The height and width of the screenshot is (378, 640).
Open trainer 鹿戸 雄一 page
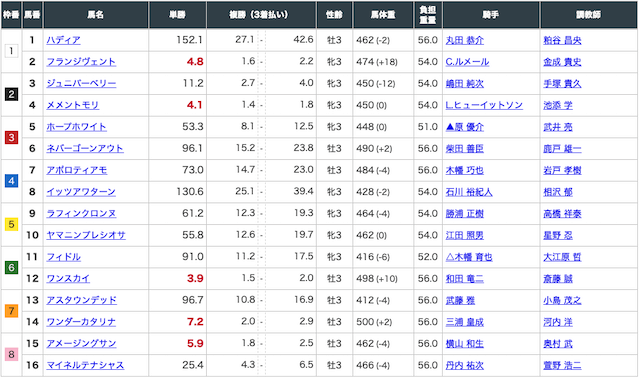pos(562,148)
